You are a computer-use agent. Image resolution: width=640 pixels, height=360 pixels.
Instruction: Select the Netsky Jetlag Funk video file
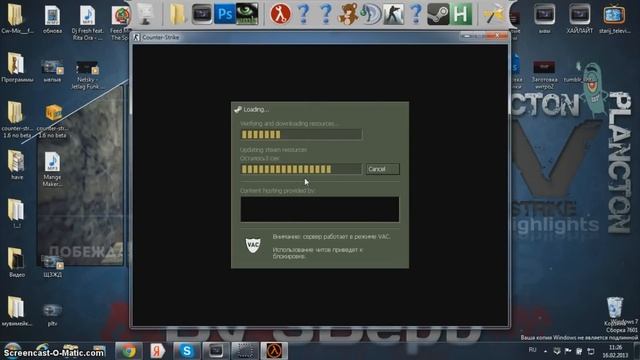pyautogui.click(x=87, y=75)
